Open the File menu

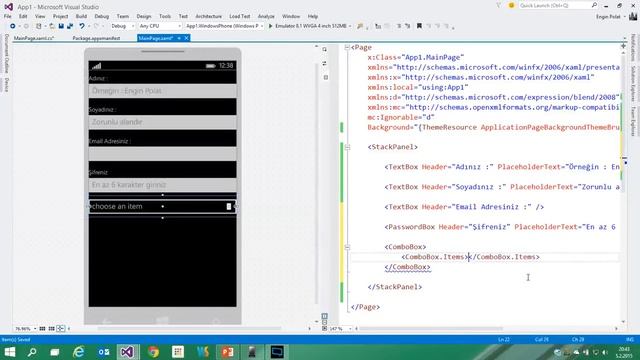(7, 16)
